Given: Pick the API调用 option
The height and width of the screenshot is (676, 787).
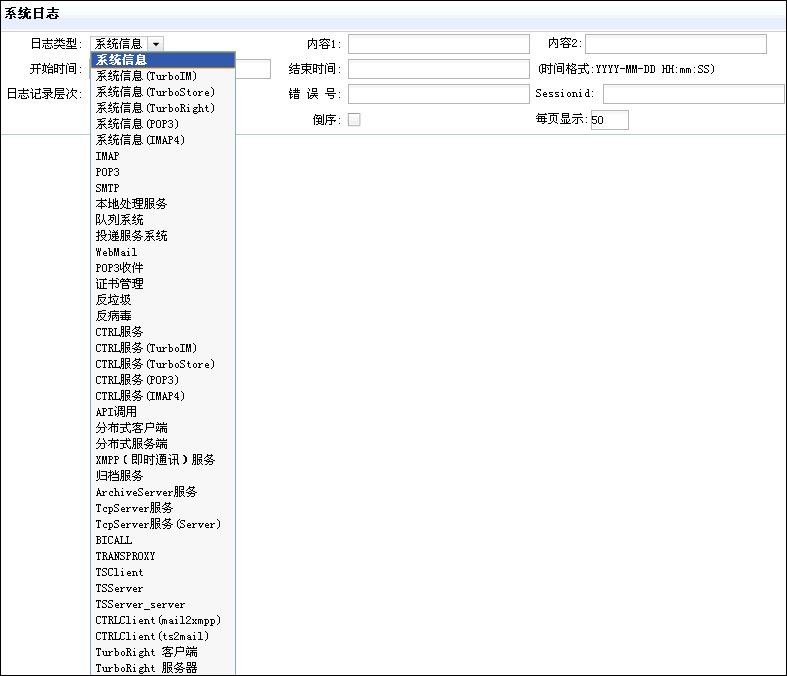Looking at the screenshot, I should 116,412.
